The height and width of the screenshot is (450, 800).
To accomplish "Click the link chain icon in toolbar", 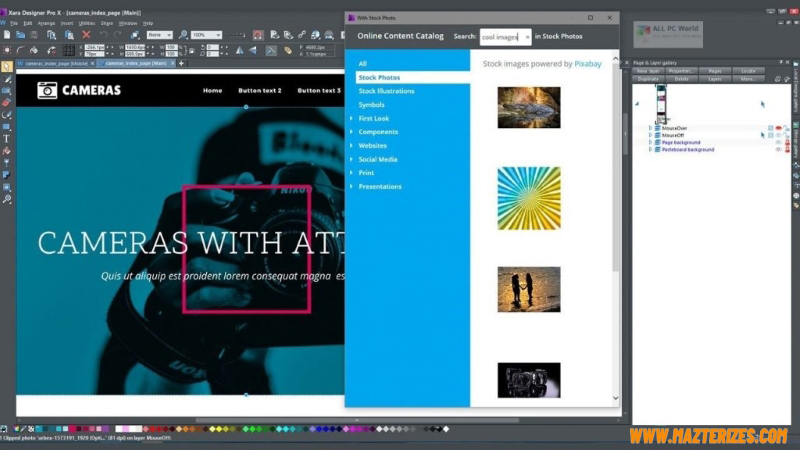I will 302,35.
